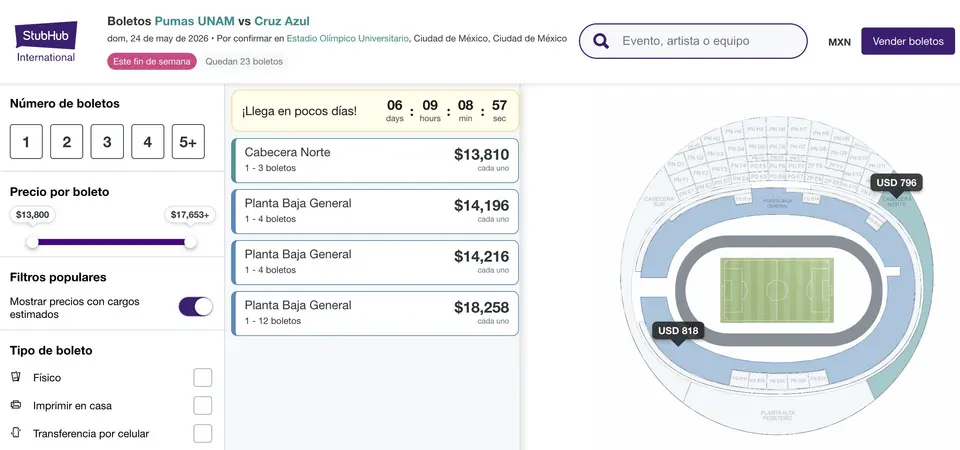Screen dimensions: 960x450
Task: Click the $17,653+ maximum price label
Action: [190, 215]
